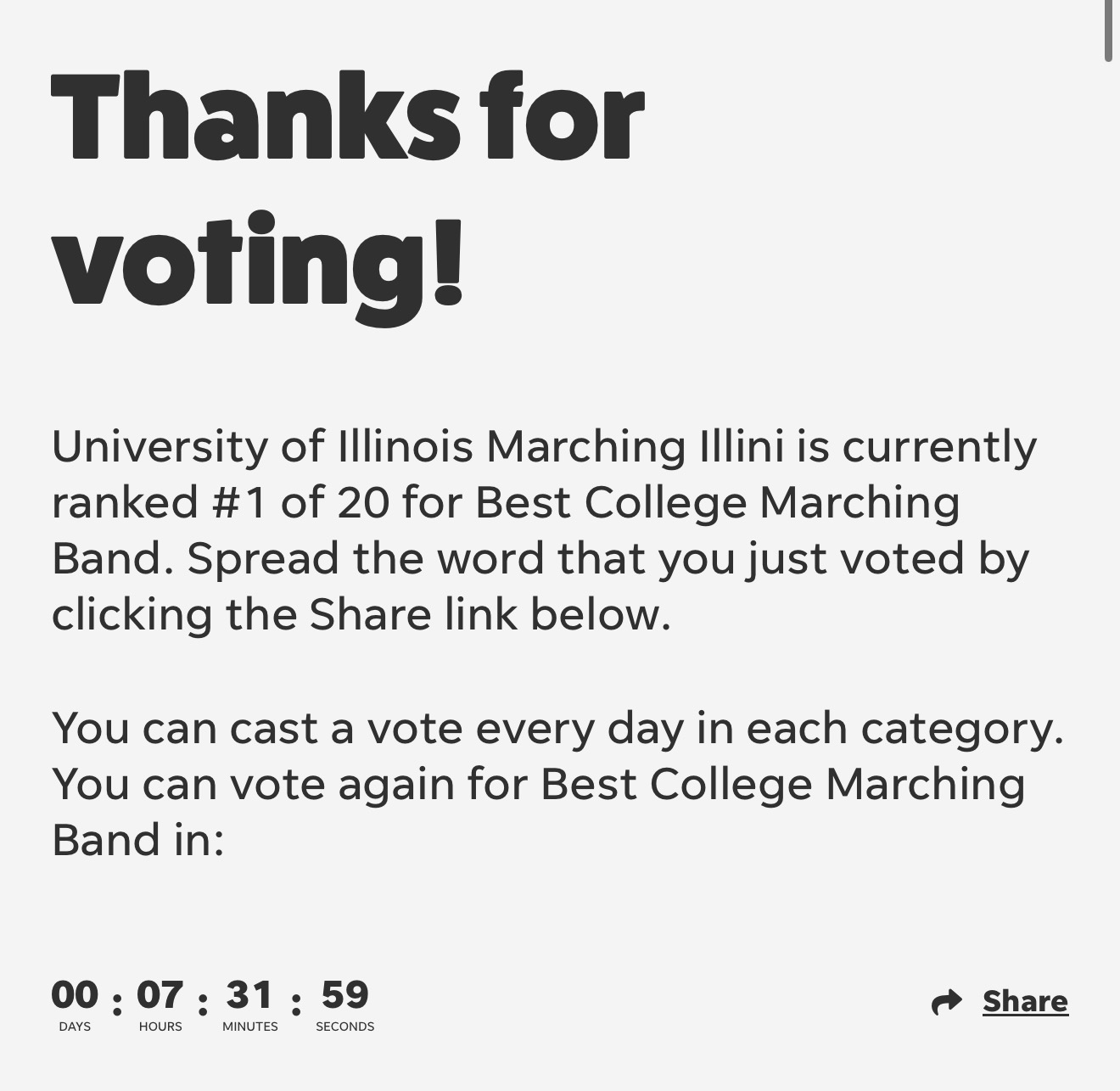The width and height of the screenshot is (1120, 1091).
Task: Click 'clicking the Share link below' sentence
Action: (x=361, y=614)
